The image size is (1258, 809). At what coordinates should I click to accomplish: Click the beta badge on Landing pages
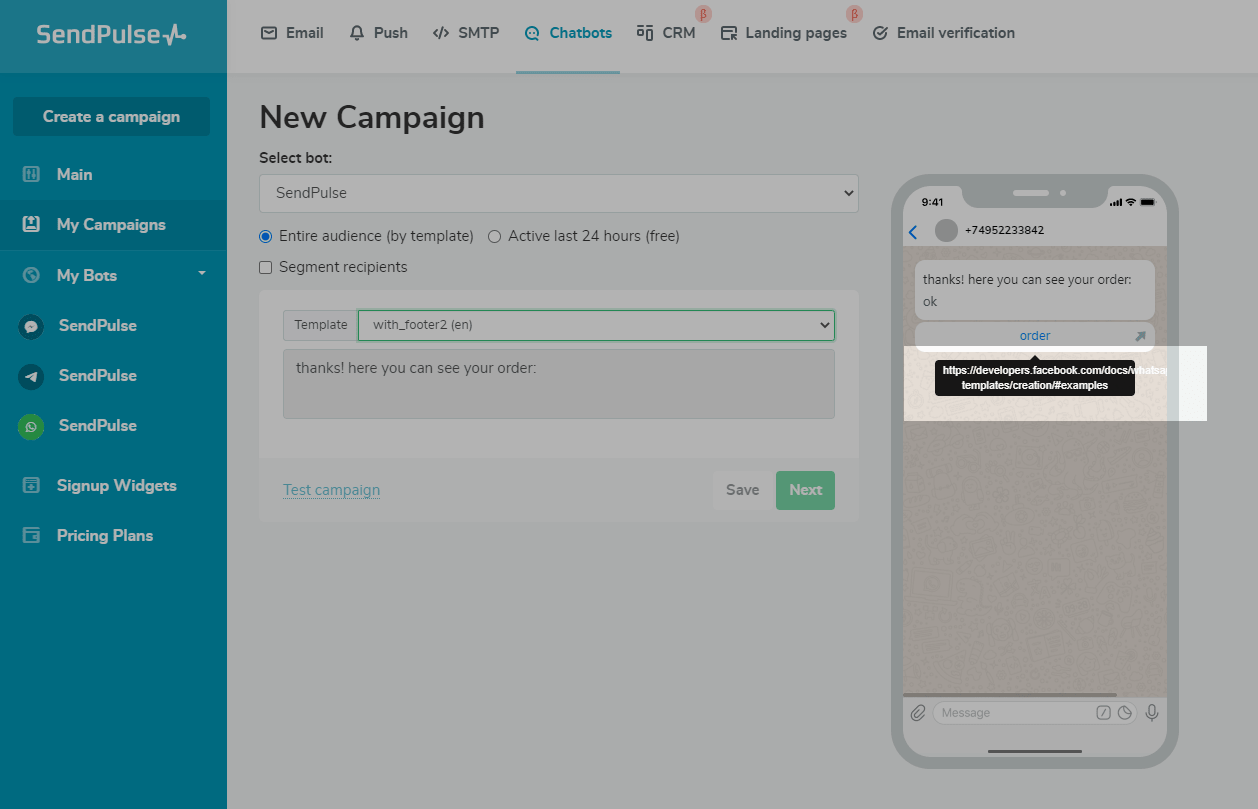[x=854, y=14]
